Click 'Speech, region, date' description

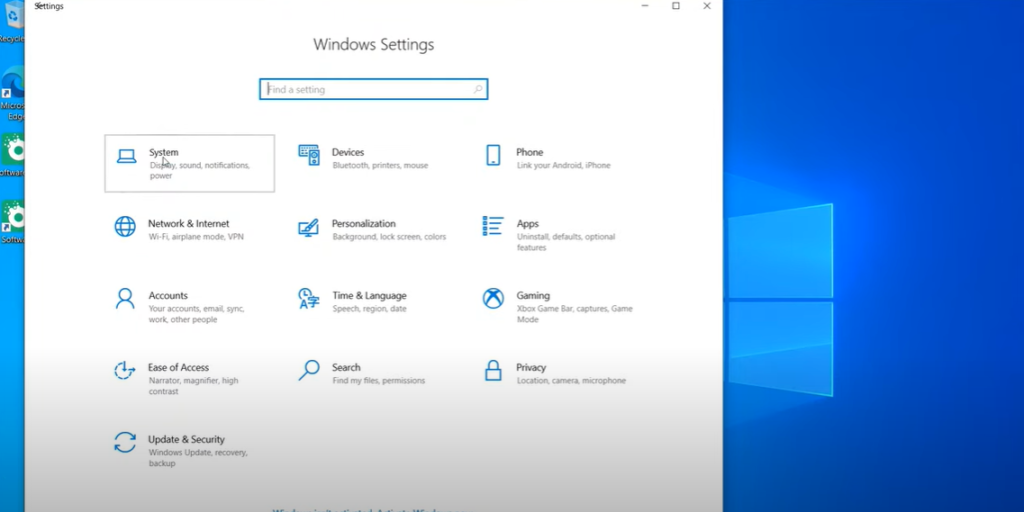pyautogui.click(x=369, y=308)
